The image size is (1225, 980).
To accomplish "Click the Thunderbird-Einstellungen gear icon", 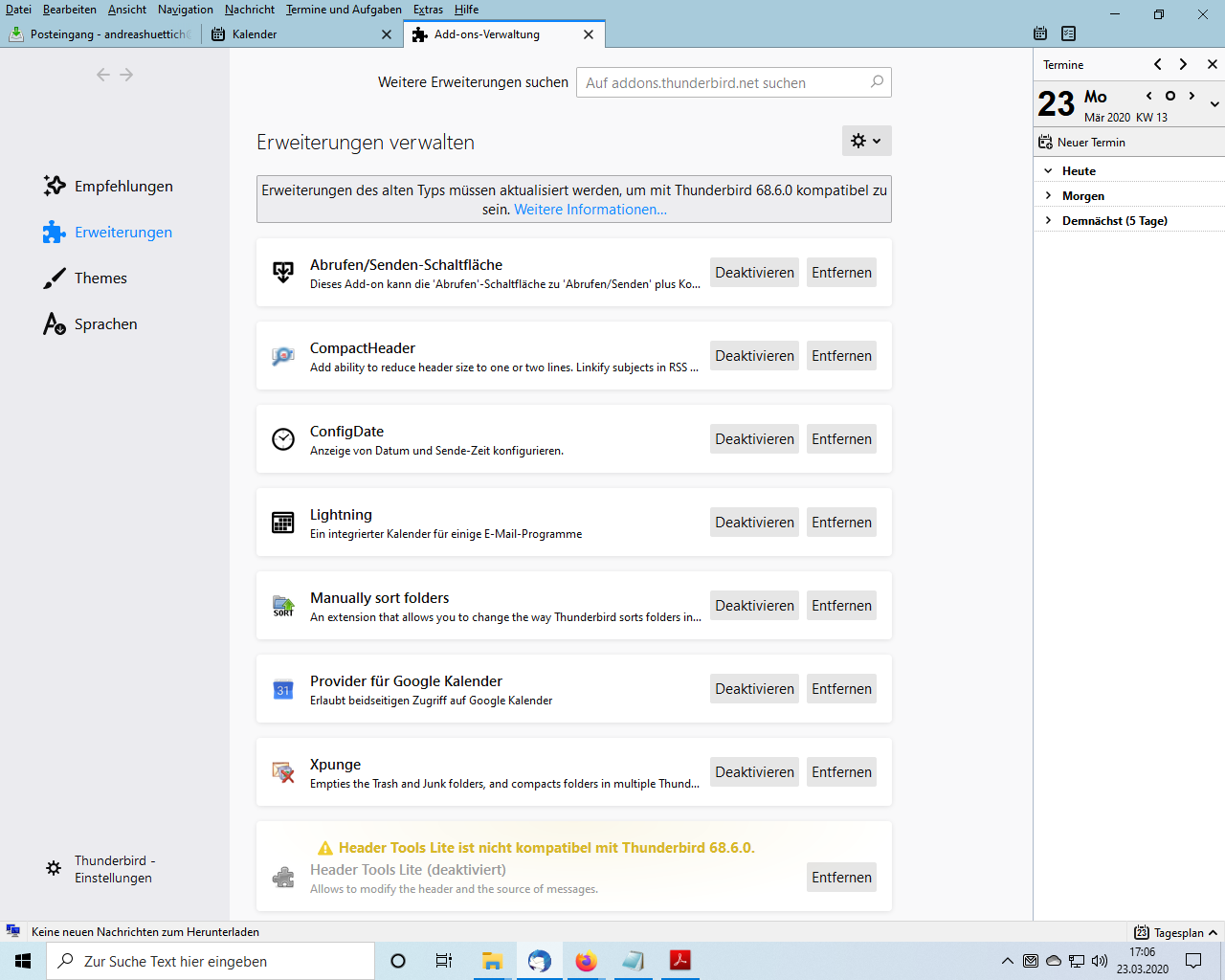I will pos(54,868).
